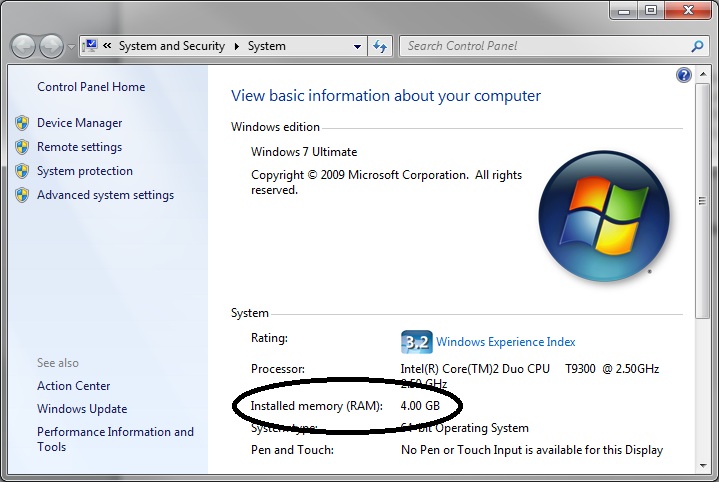719x482 pixels.
Task: Click the search magnifier icon
Action: [697, 46]
